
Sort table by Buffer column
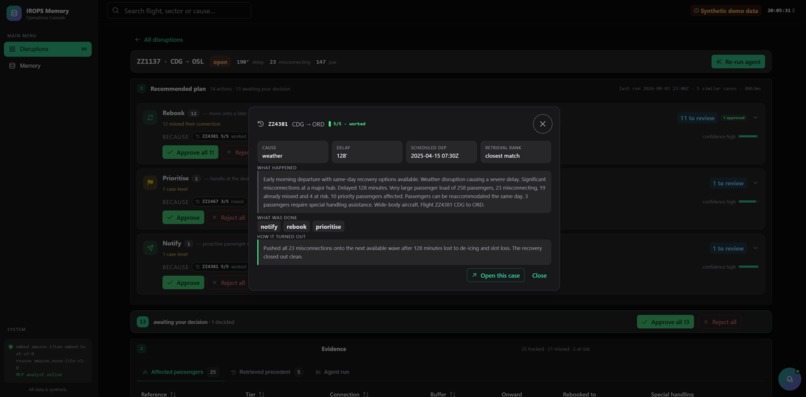[x=442, y=394]
